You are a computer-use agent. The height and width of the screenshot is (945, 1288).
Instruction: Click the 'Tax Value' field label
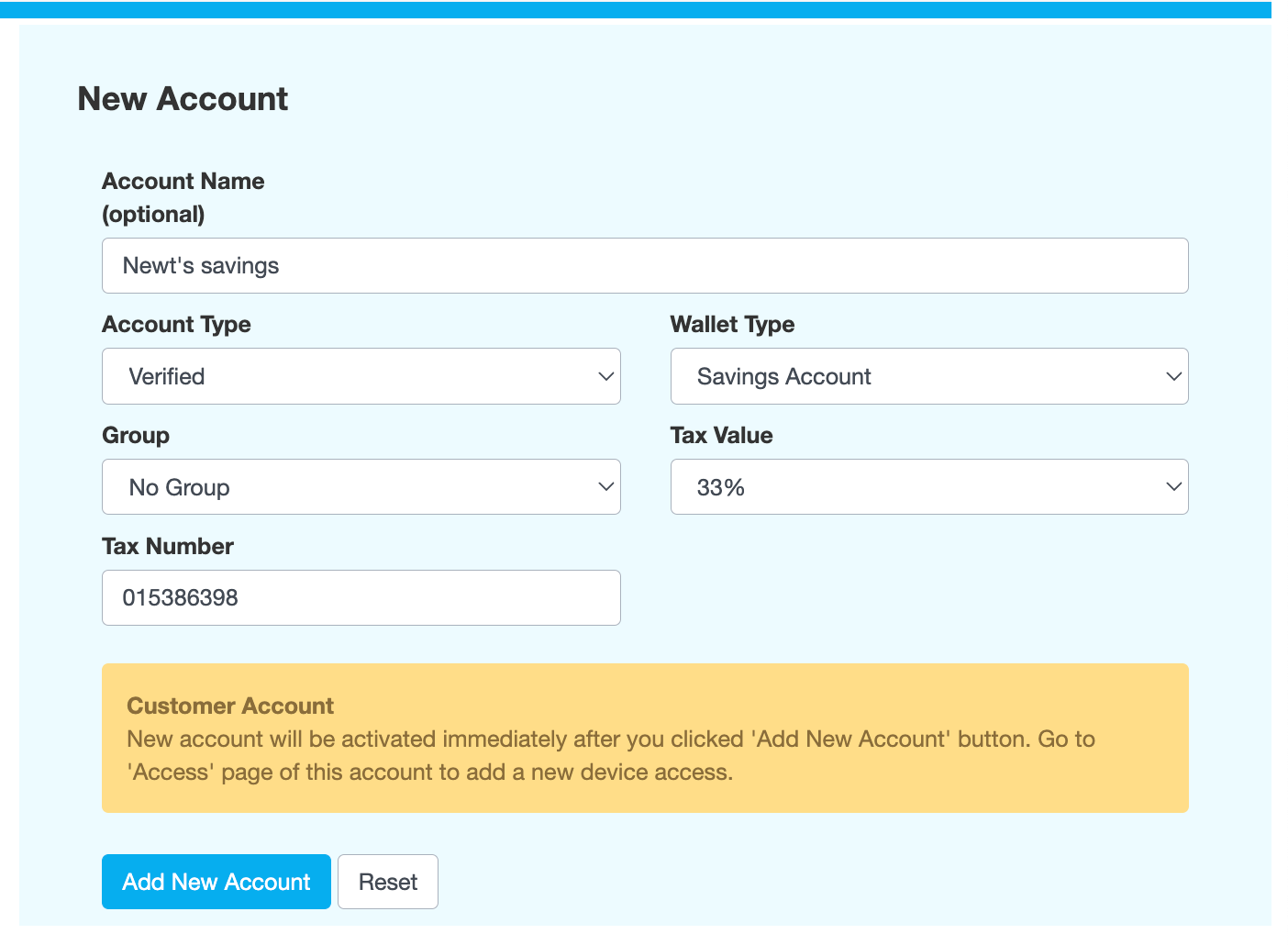pyautogui.click(x=721, y=436)
